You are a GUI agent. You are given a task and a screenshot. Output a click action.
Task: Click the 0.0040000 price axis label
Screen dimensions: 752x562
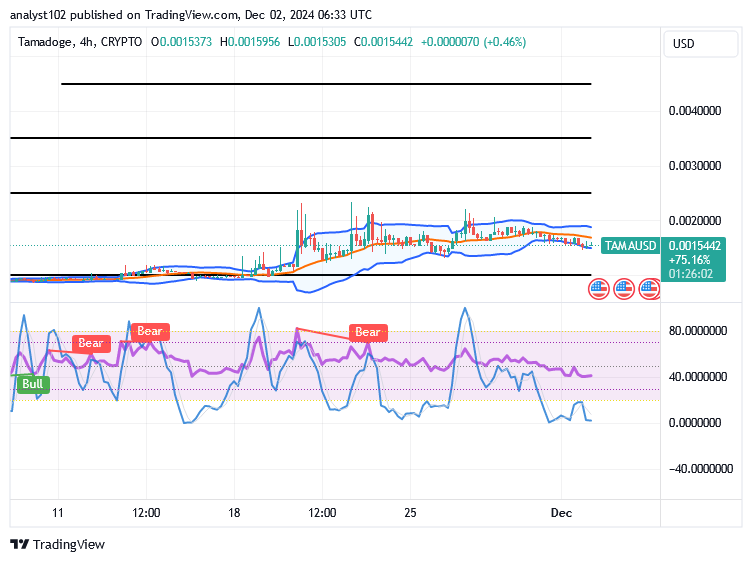695,111
